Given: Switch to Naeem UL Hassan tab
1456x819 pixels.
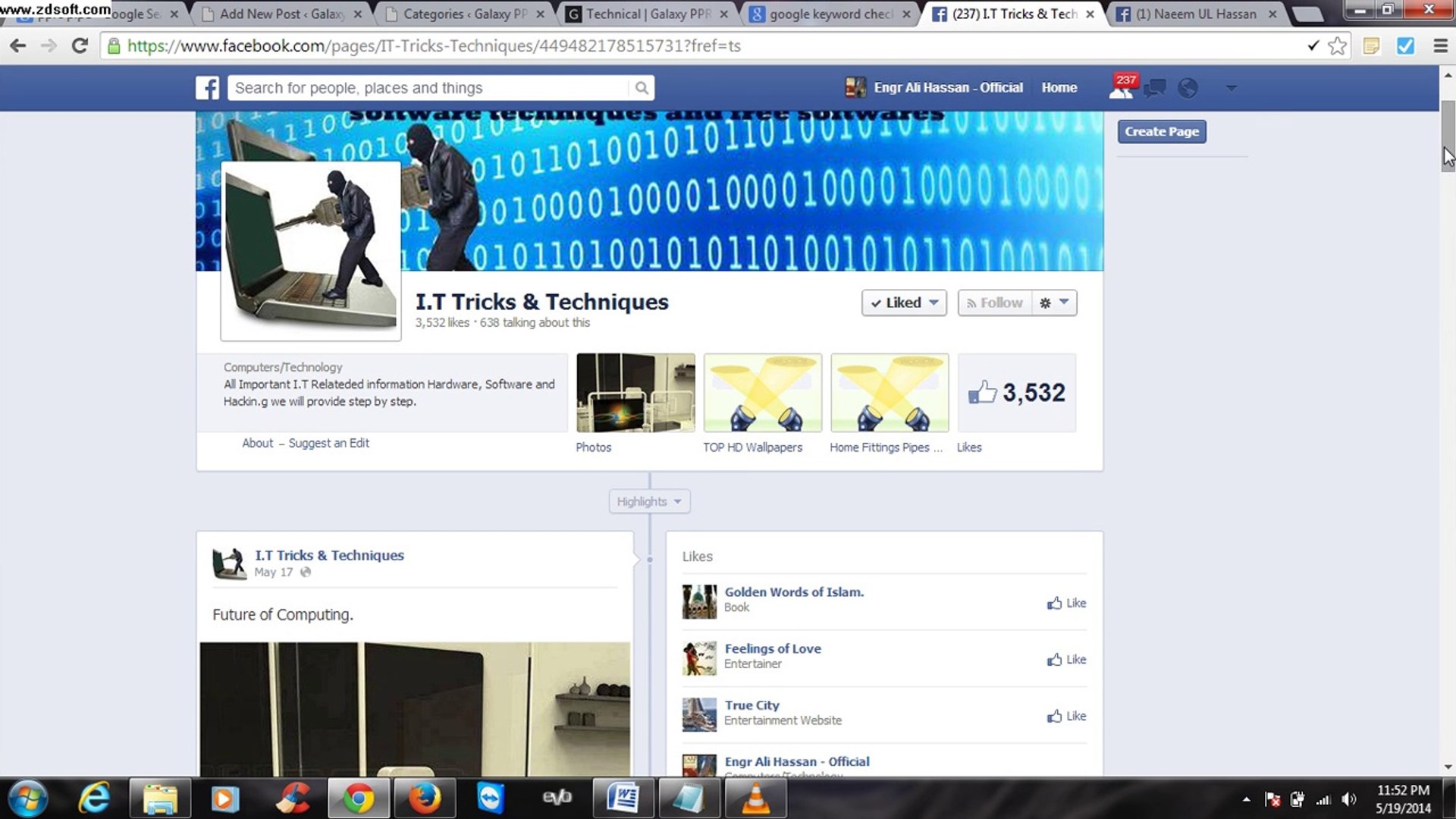Looking at the screenshot, I should [x=1194, y=14].
